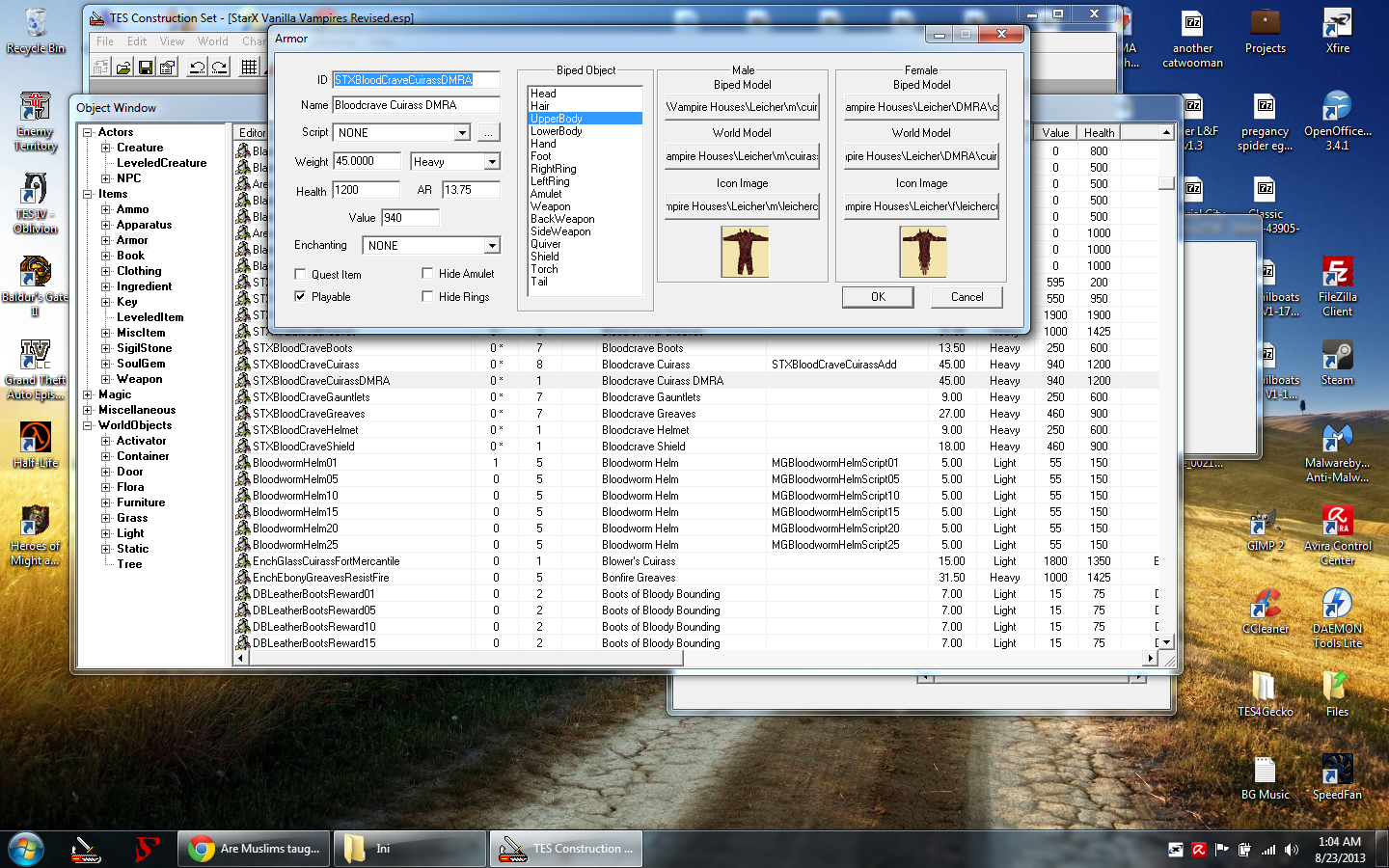Open the Script dropdown list
The image size is (1389, 868).
pos(462,133)
